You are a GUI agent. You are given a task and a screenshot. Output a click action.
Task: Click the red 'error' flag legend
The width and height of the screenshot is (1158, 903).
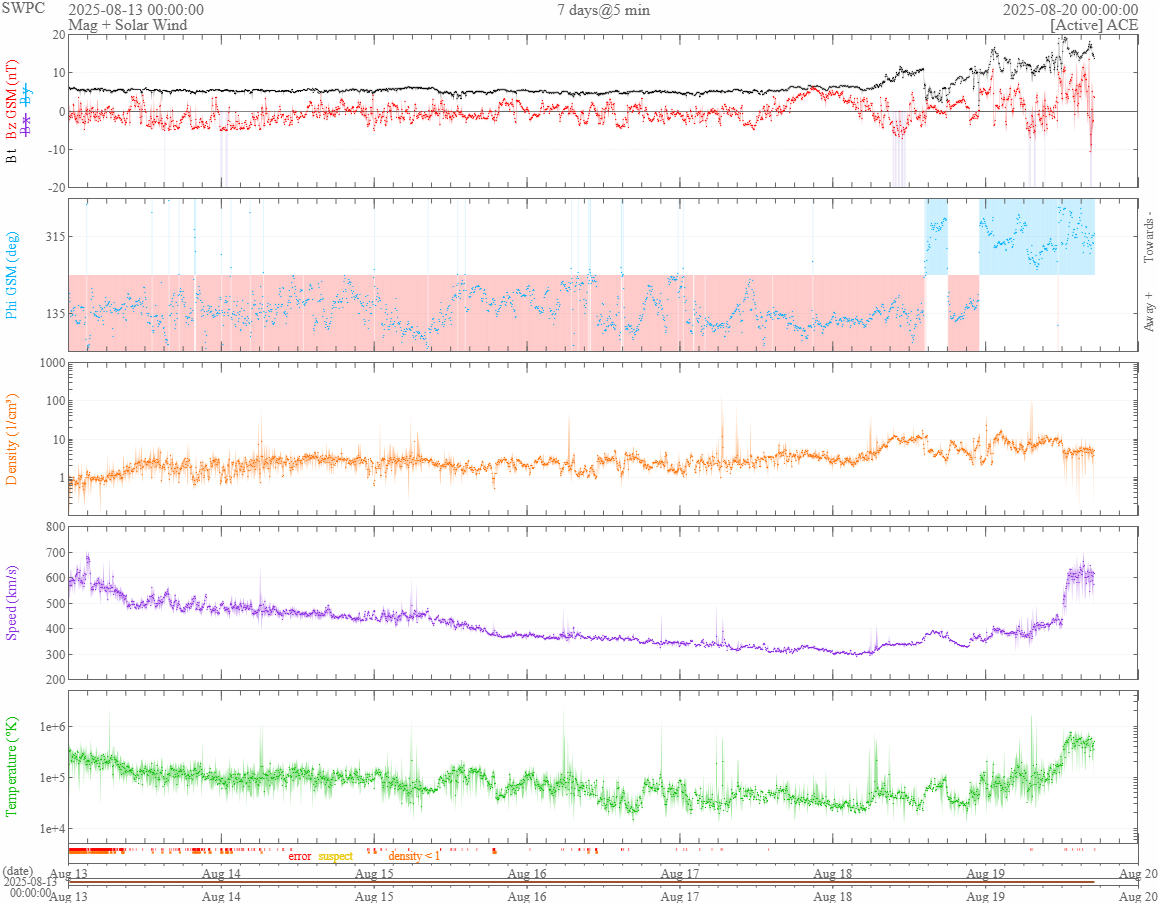pyautogui.click(x=300, y=856)
